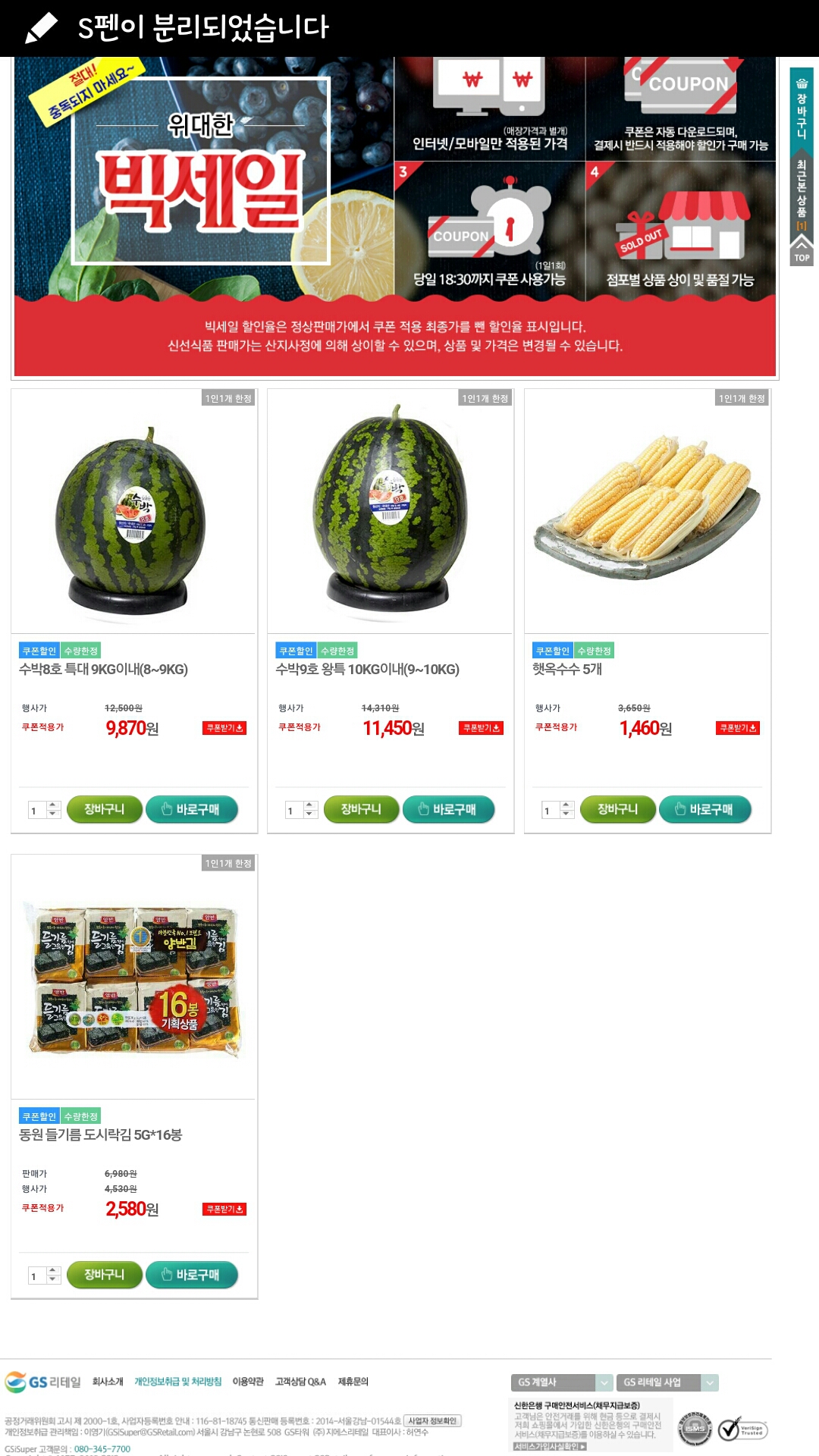The height and width of the screenshot is (1456, 819).
Task: Download coupon for 햇옥수수 5개
Action: pos(738,728)
